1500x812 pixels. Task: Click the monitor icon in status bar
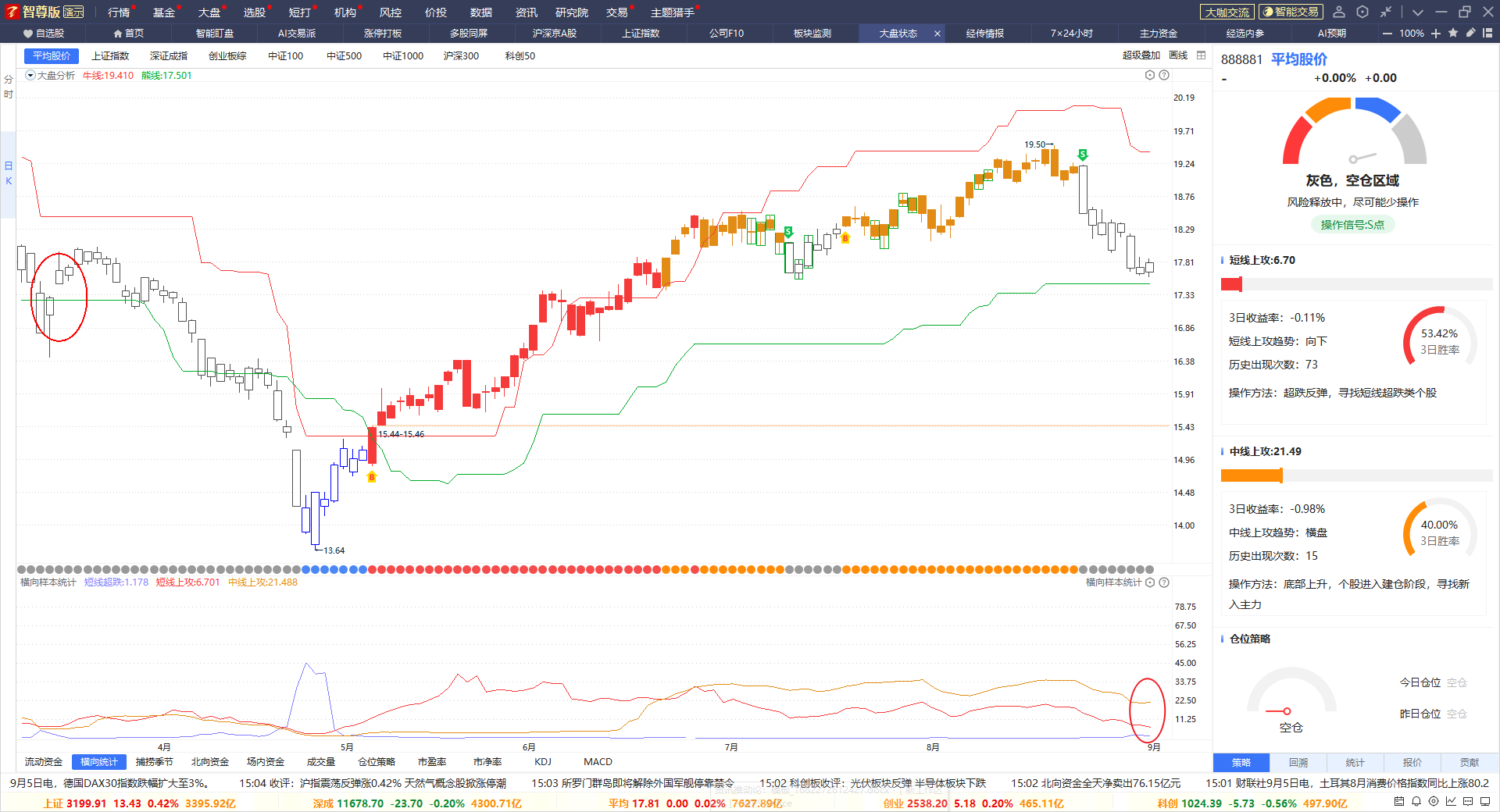[1485, 801]
